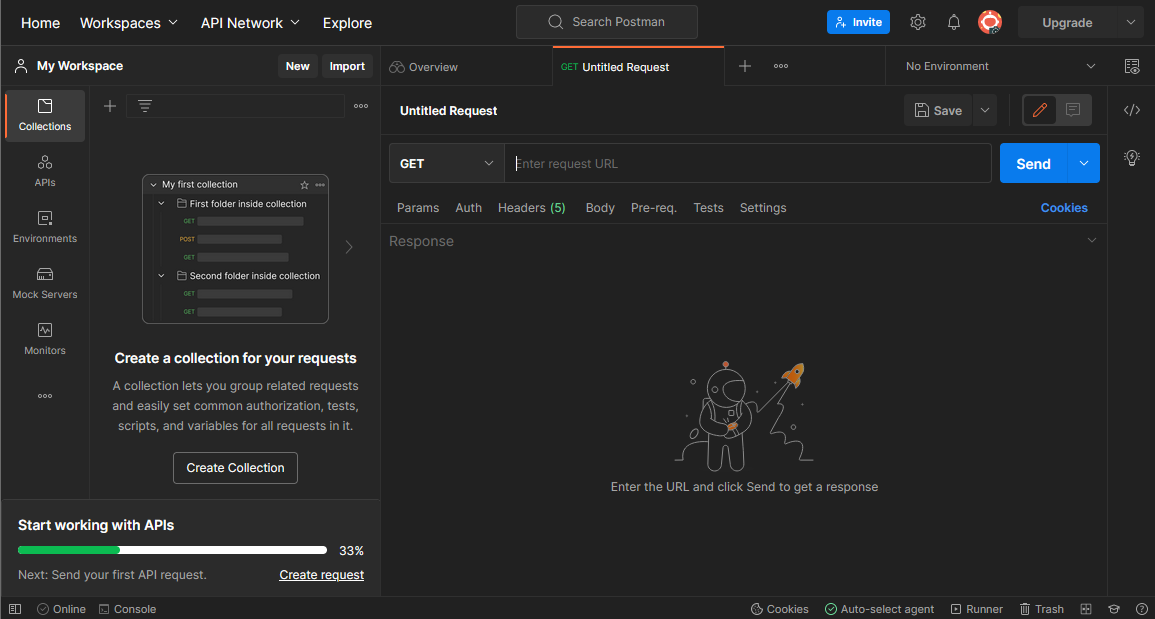Image resolution: width=1155 pixels, height=619 pixels.
Task: Expand the No Environment dropdown
Action: 1000,66
